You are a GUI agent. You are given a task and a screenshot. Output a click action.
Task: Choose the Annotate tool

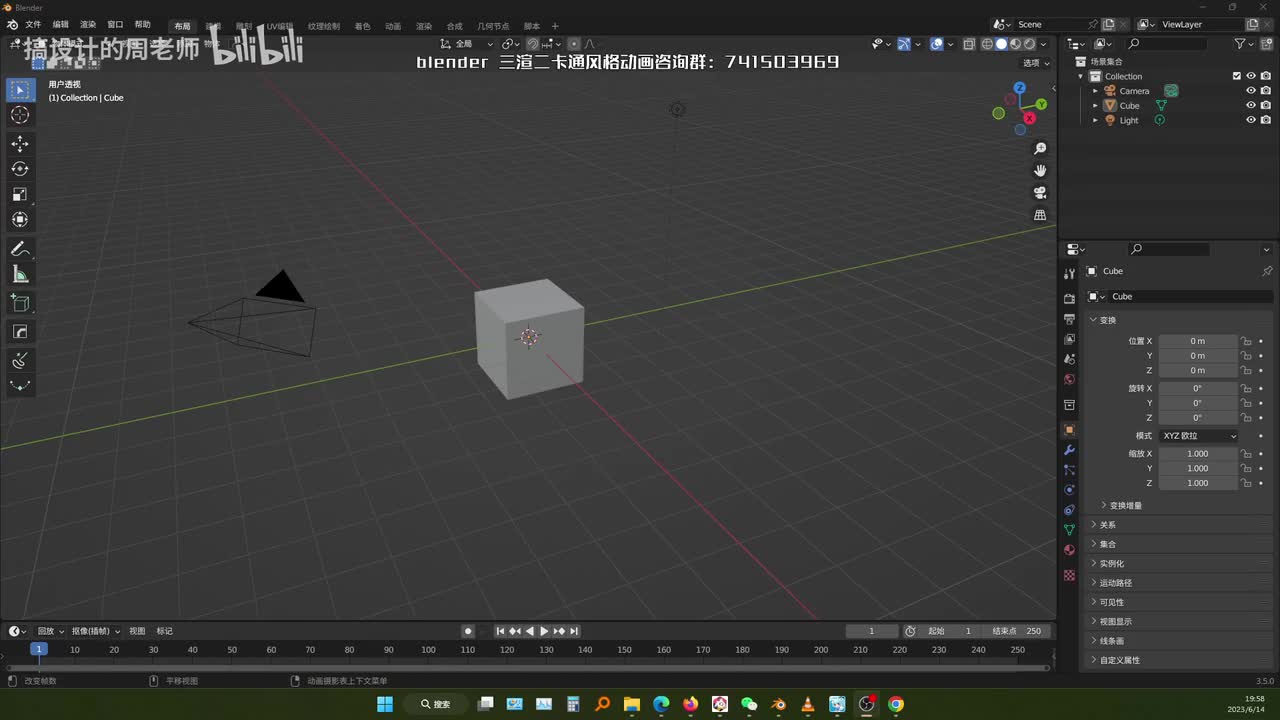(x=20, y=249)
